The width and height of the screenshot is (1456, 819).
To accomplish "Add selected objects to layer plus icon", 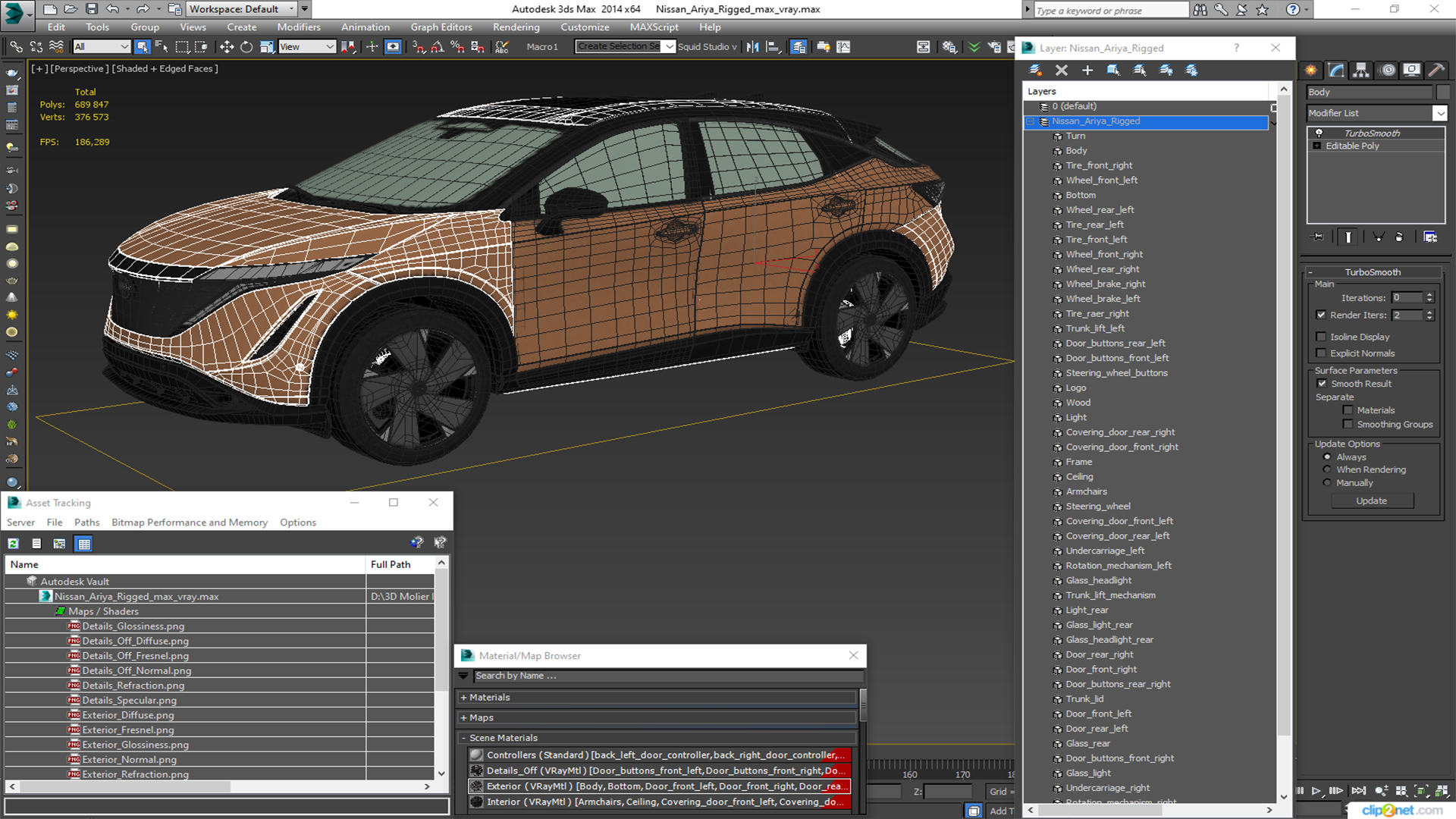I will point(1087,71).
